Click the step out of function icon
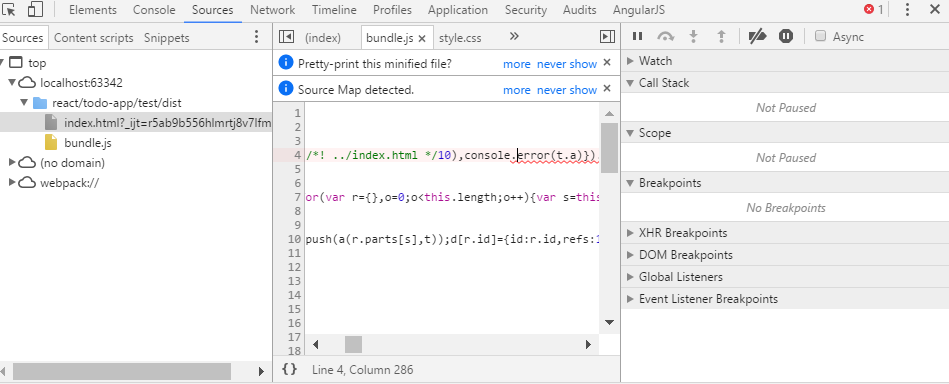949x384 pixels. (721, 36)
